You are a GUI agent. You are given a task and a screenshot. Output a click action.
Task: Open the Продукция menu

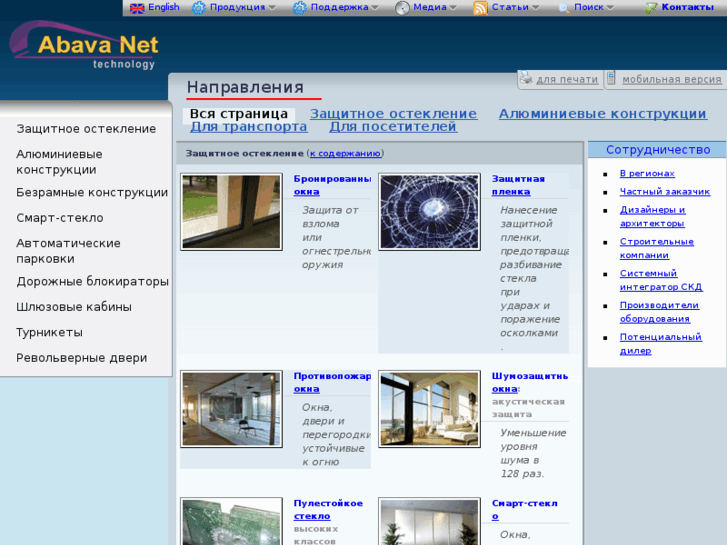tap(237, 7)
